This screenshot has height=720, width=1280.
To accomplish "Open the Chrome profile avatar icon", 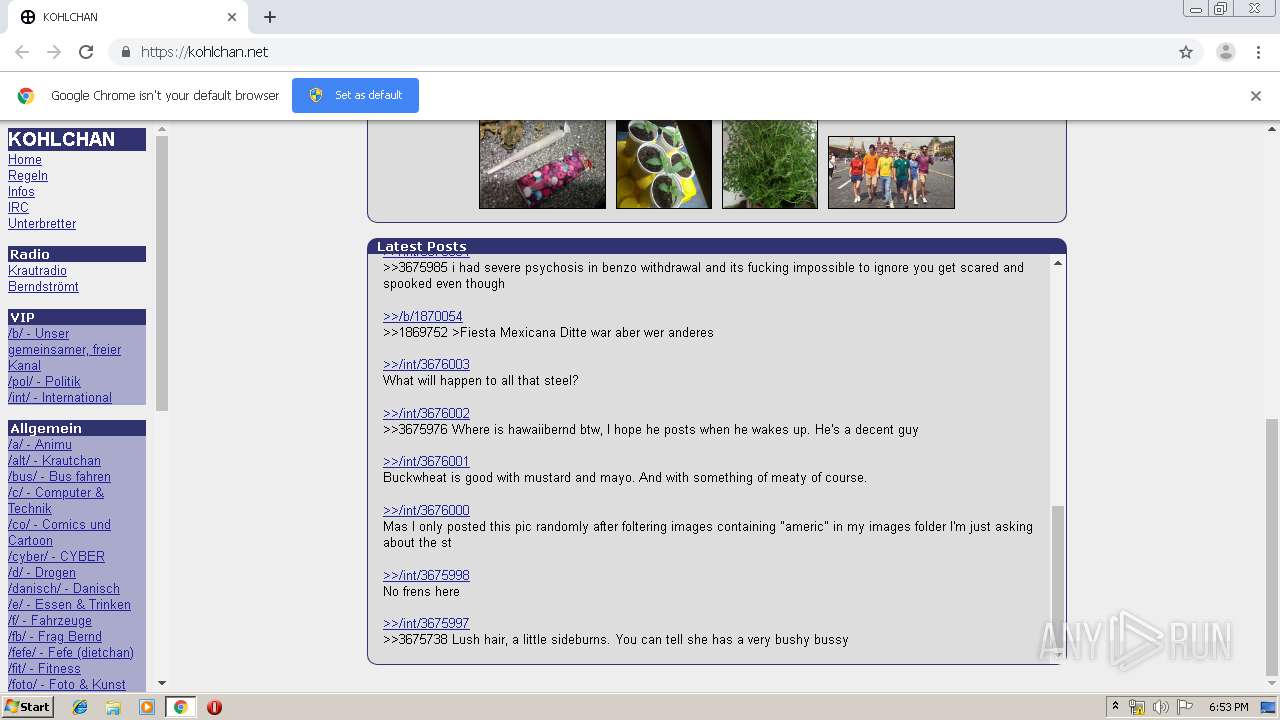I will coord(1226,52).
